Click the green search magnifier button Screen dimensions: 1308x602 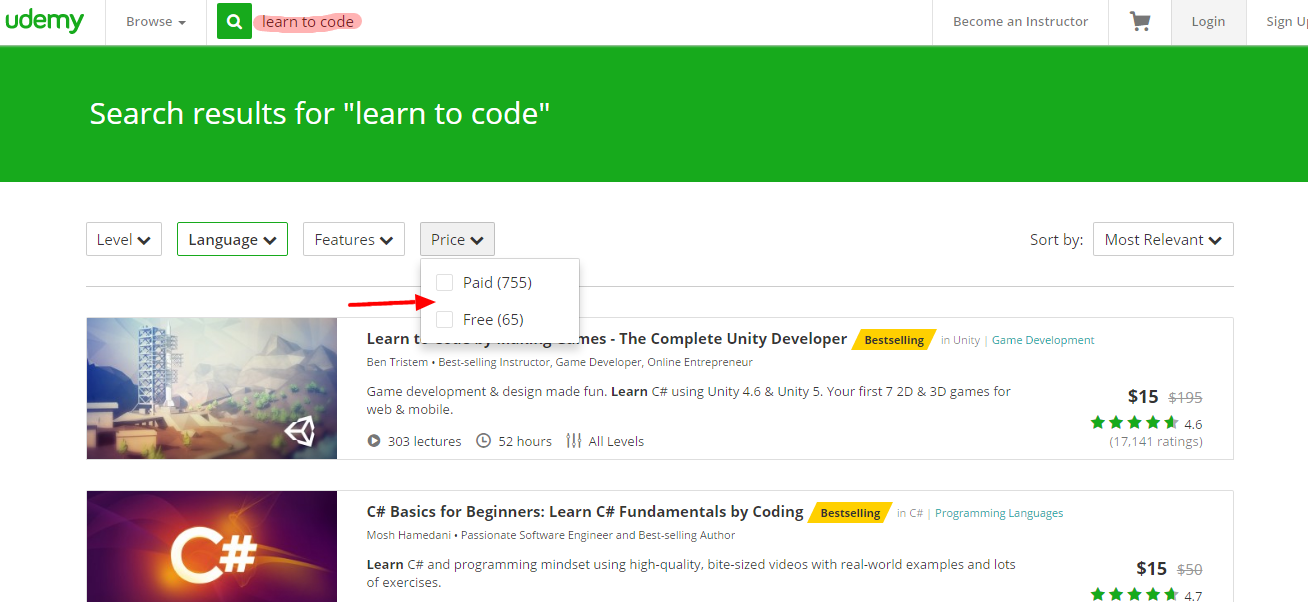234,21
